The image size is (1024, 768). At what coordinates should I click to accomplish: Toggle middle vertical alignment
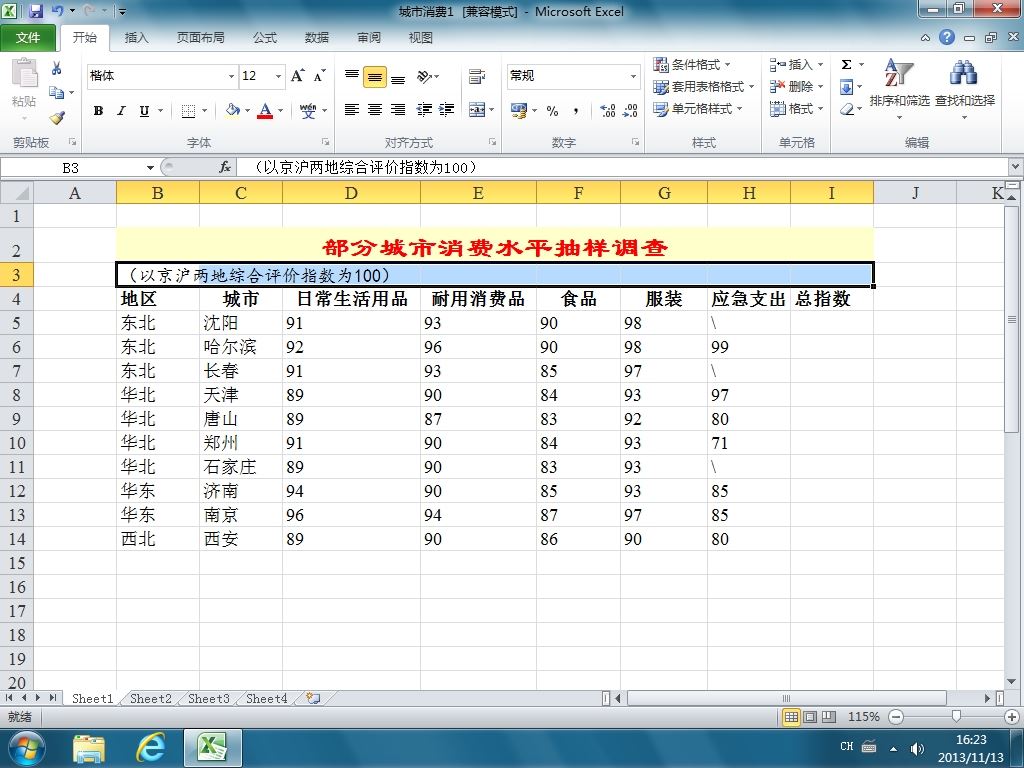tap(375, 77)
